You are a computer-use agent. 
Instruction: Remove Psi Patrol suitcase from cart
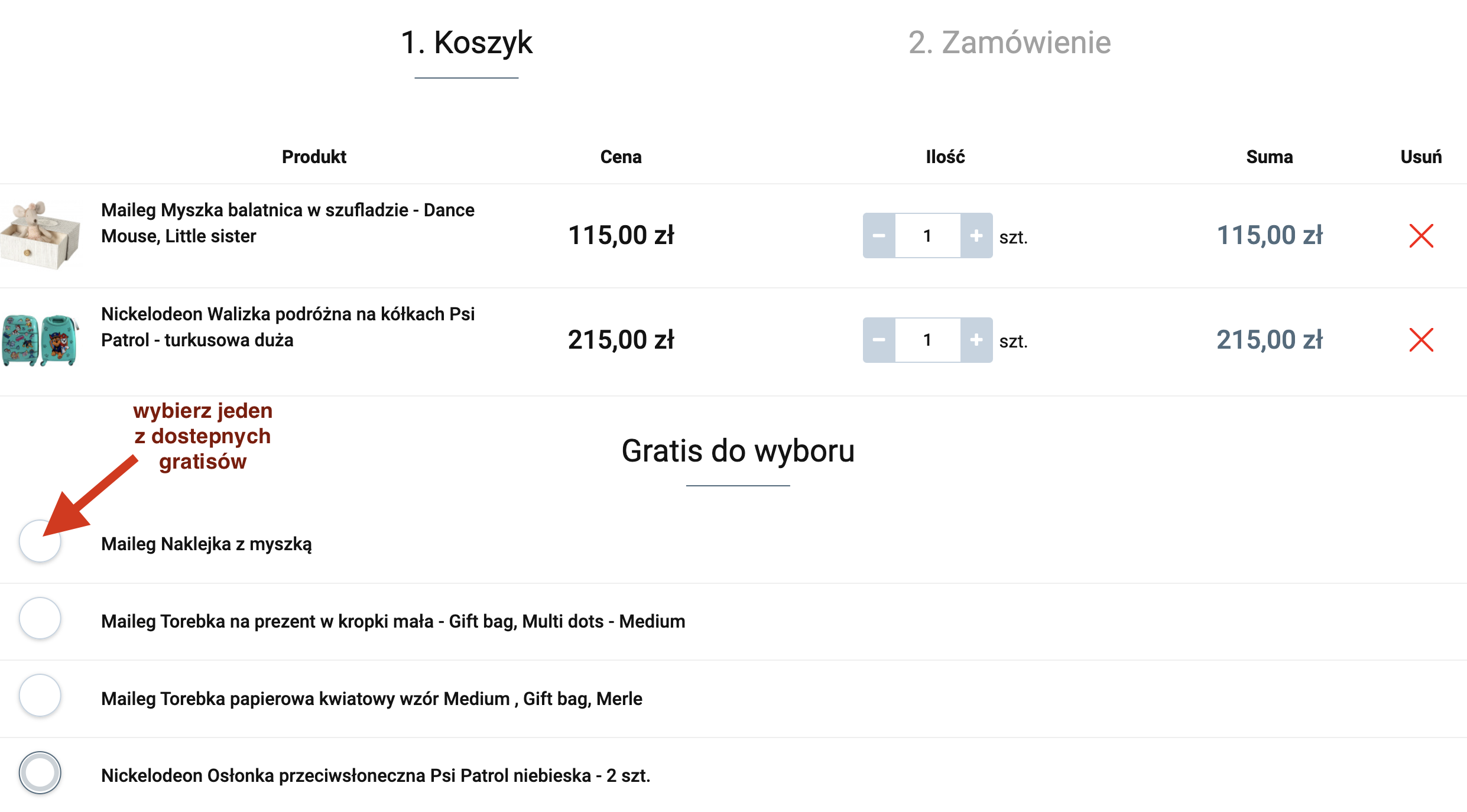1421,340
